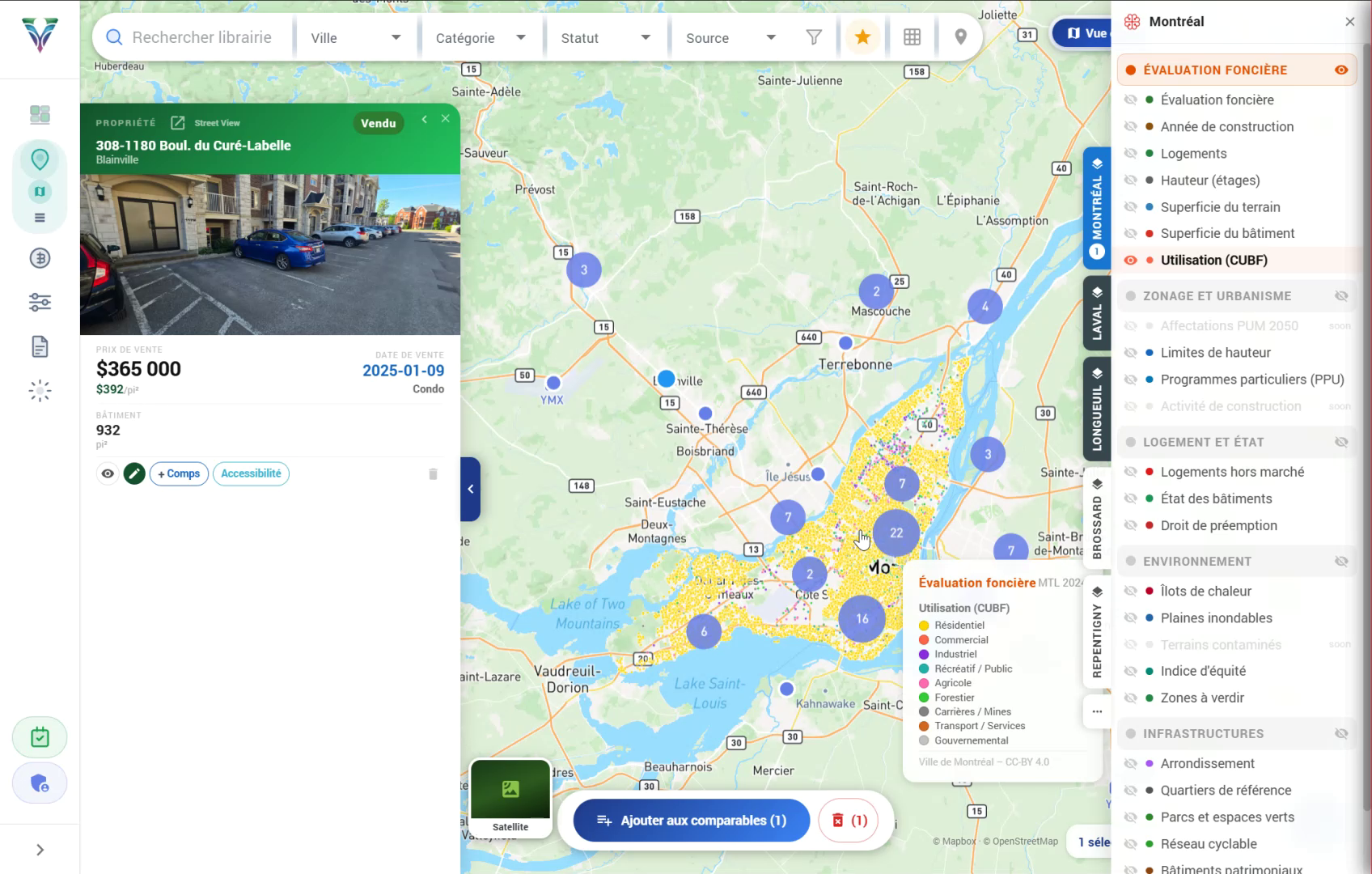Click the filter funnel icon
Viewport: 1372px width, 874px height.
pyautogui.click(x=814, y=37)
